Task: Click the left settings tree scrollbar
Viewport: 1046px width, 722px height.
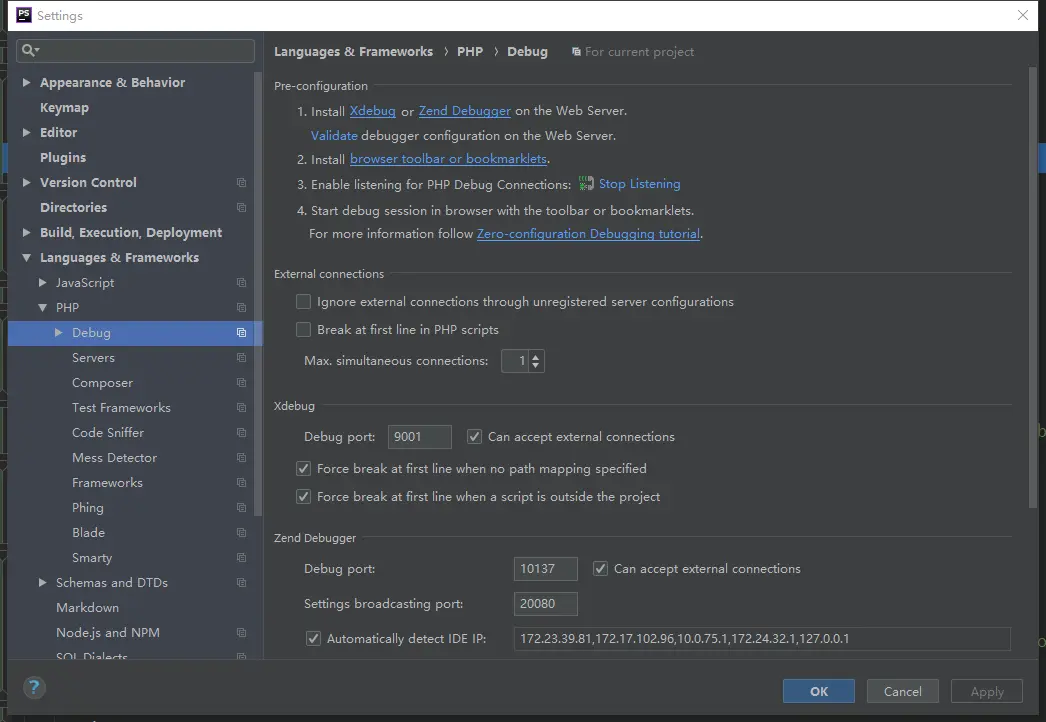Action: (x=258, y=294)
